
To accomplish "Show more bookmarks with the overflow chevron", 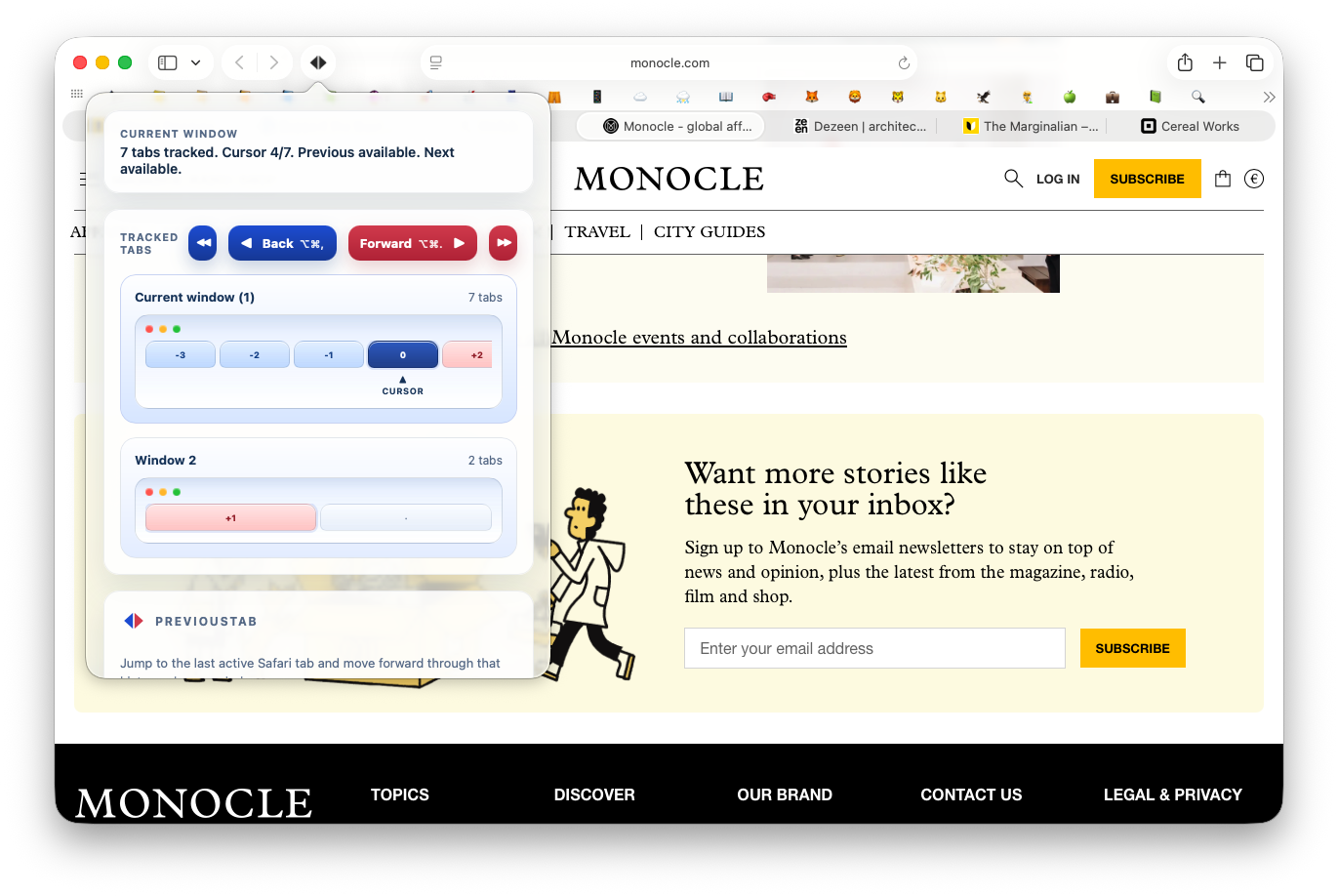I will tap(1269, 97).
